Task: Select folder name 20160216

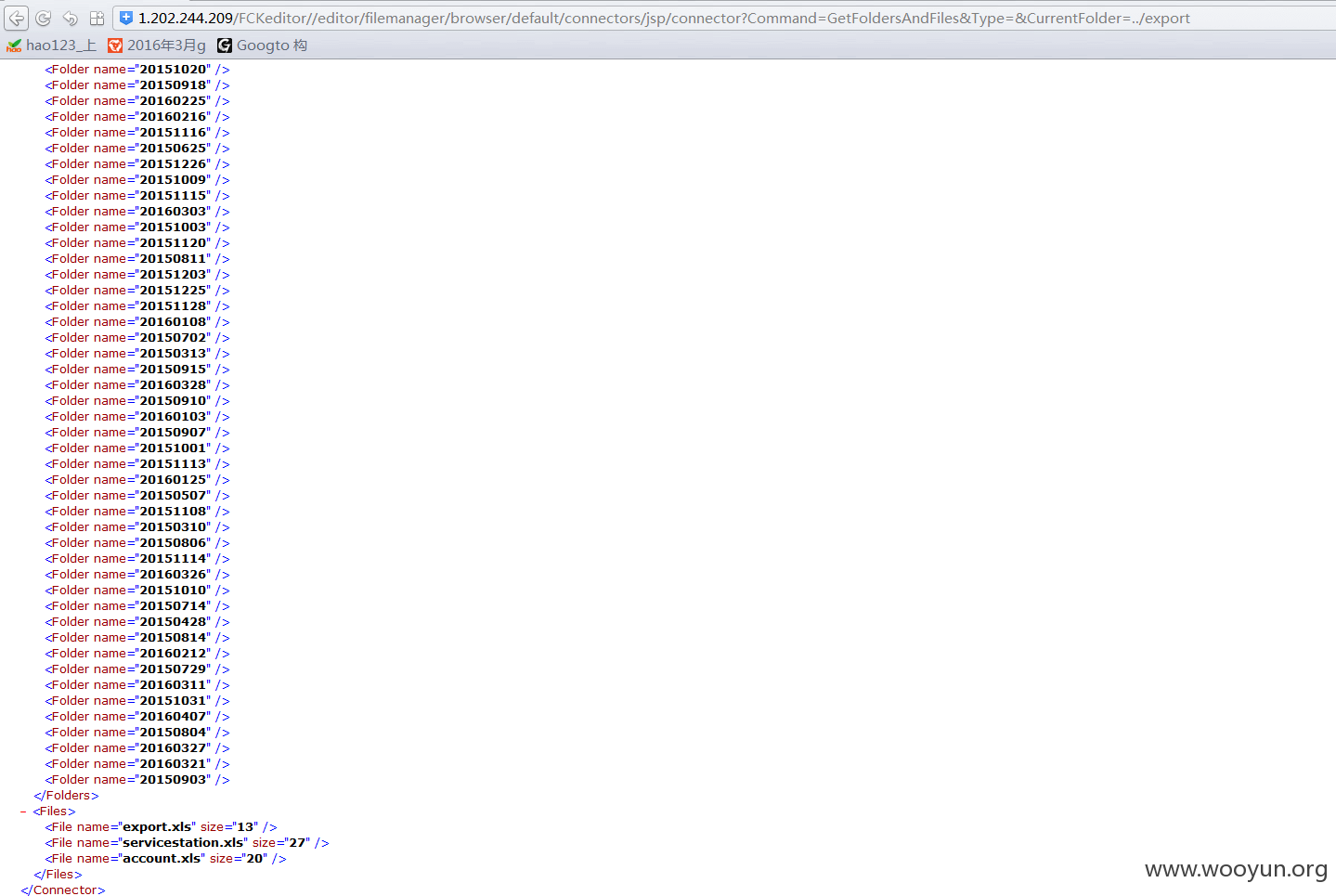Action: tap(173, 117)
